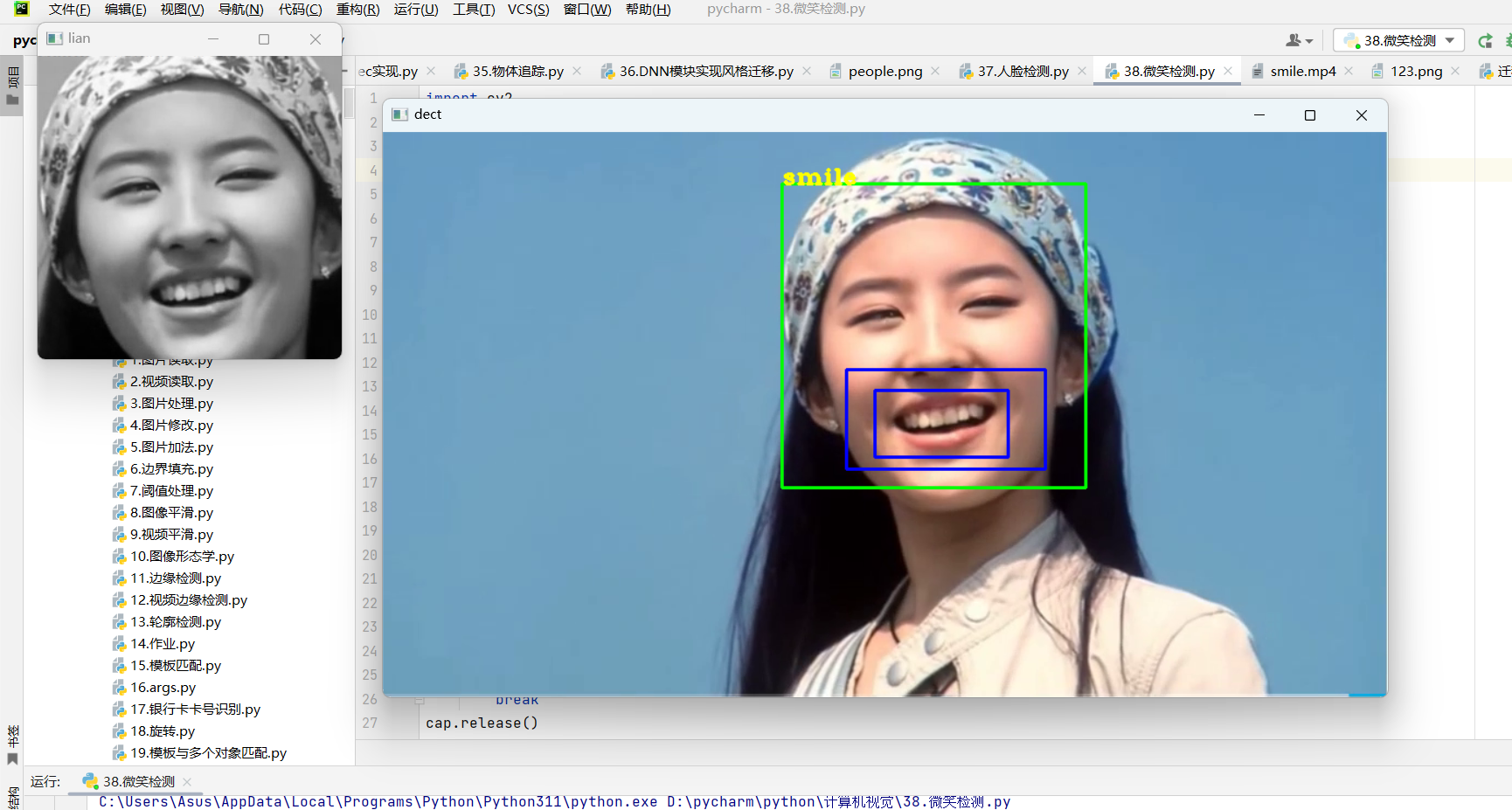
Task: Select 3.图片处理.py in project tree
Action: [x=163, y=404]
